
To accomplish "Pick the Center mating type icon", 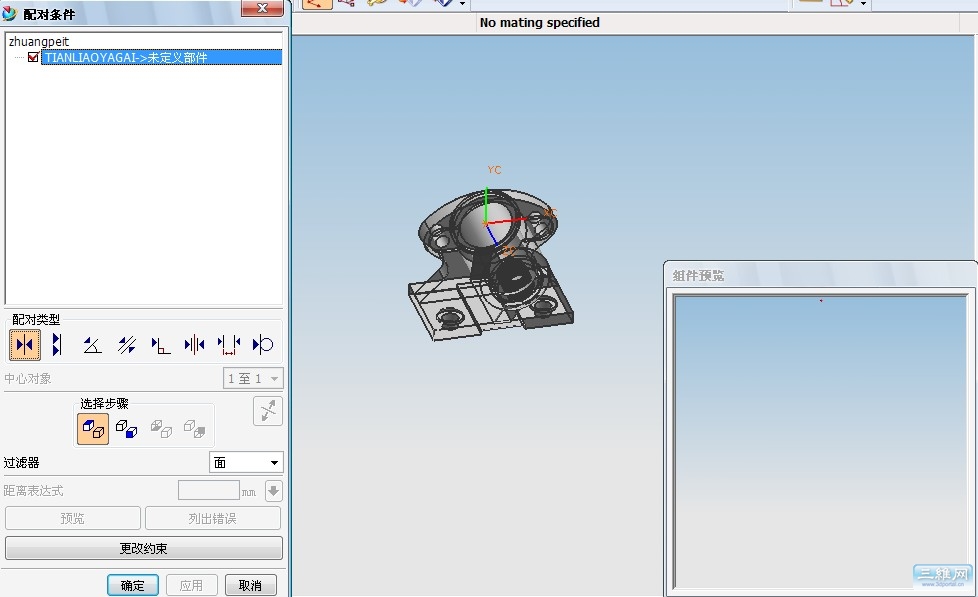I will (195, 344).
